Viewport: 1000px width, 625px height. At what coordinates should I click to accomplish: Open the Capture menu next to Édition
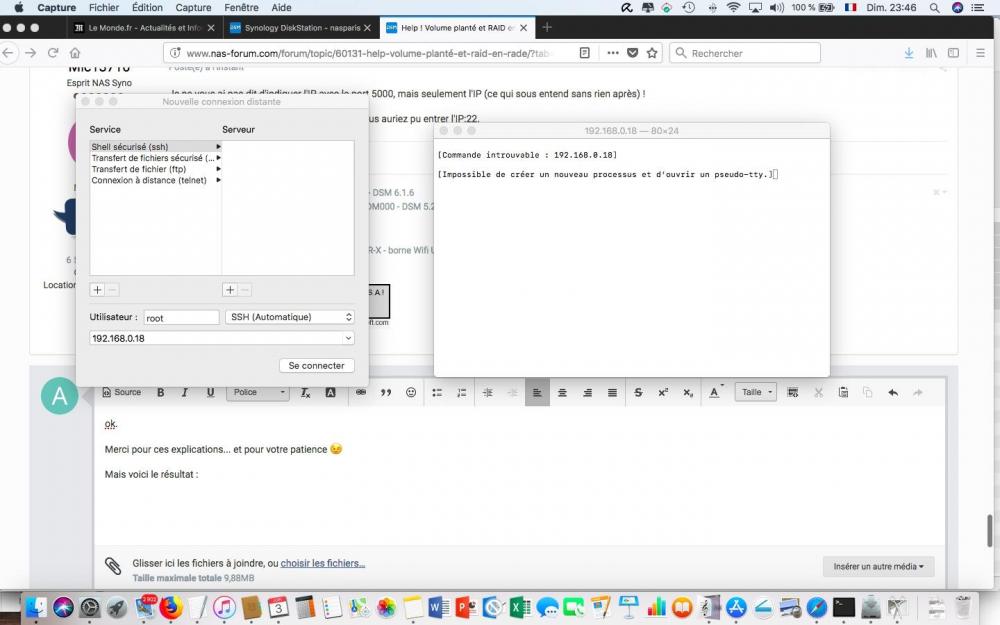(x=193, y=8)
